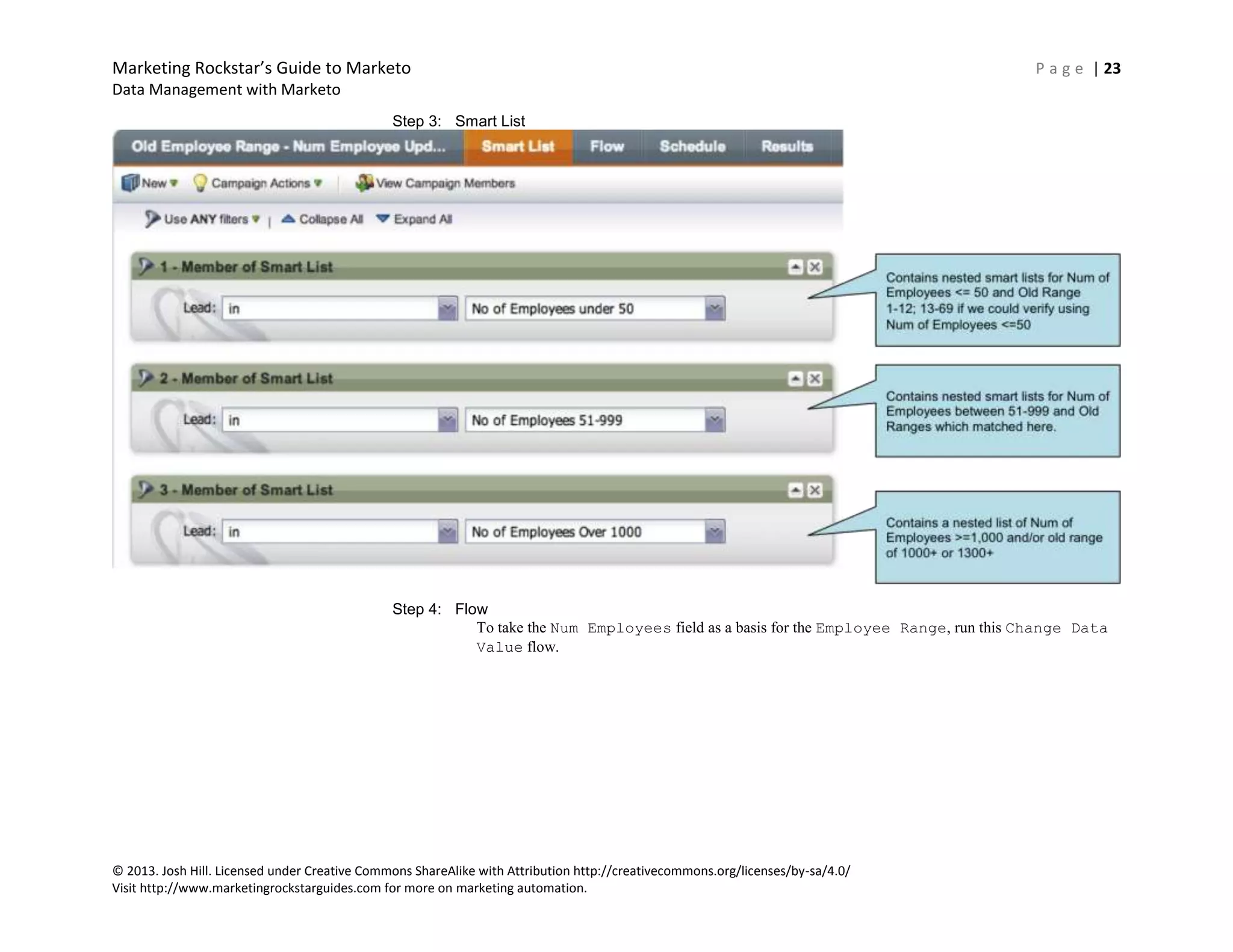1233x952 pixels.
Task: Go to the Results tab
Action: 787,147
